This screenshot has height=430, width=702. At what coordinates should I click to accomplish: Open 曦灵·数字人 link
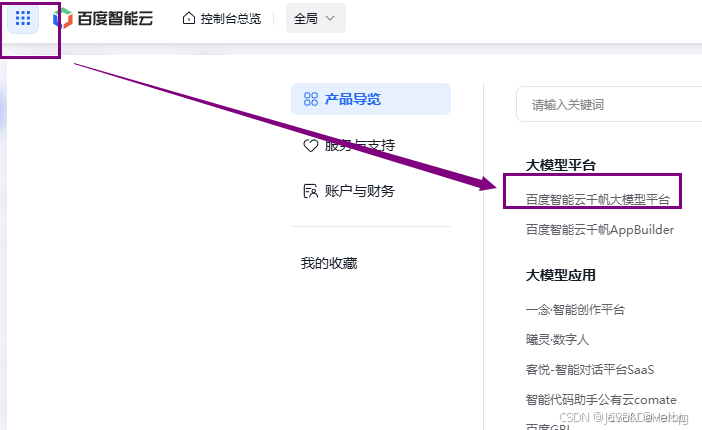coord(557,340)
